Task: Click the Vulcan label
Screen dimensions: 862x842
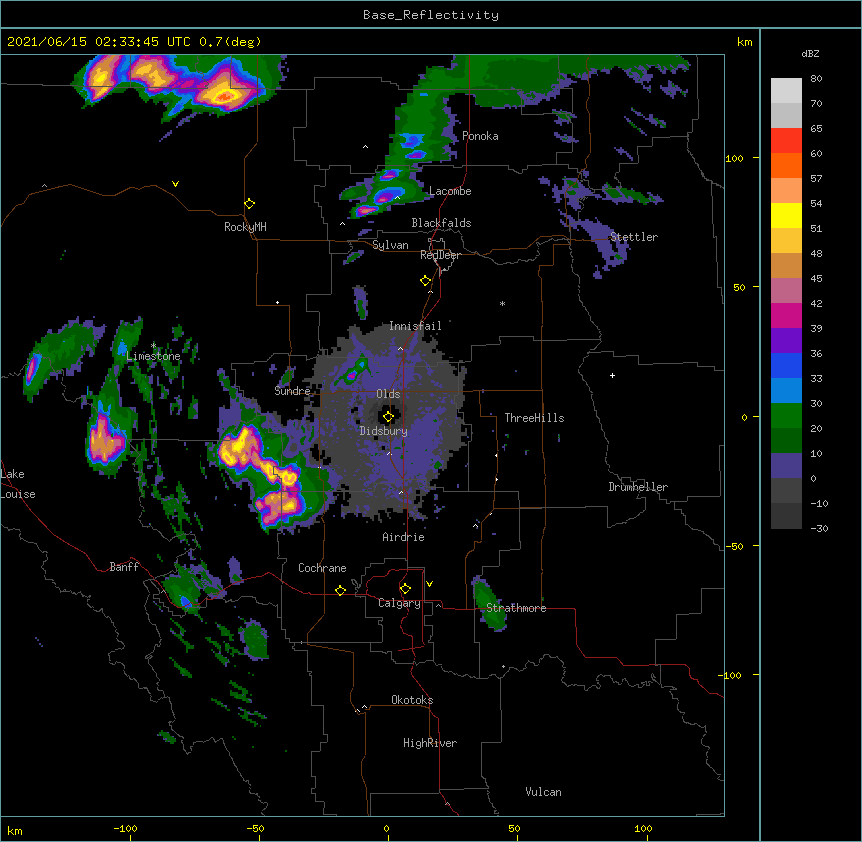Action: coord(543,792)
